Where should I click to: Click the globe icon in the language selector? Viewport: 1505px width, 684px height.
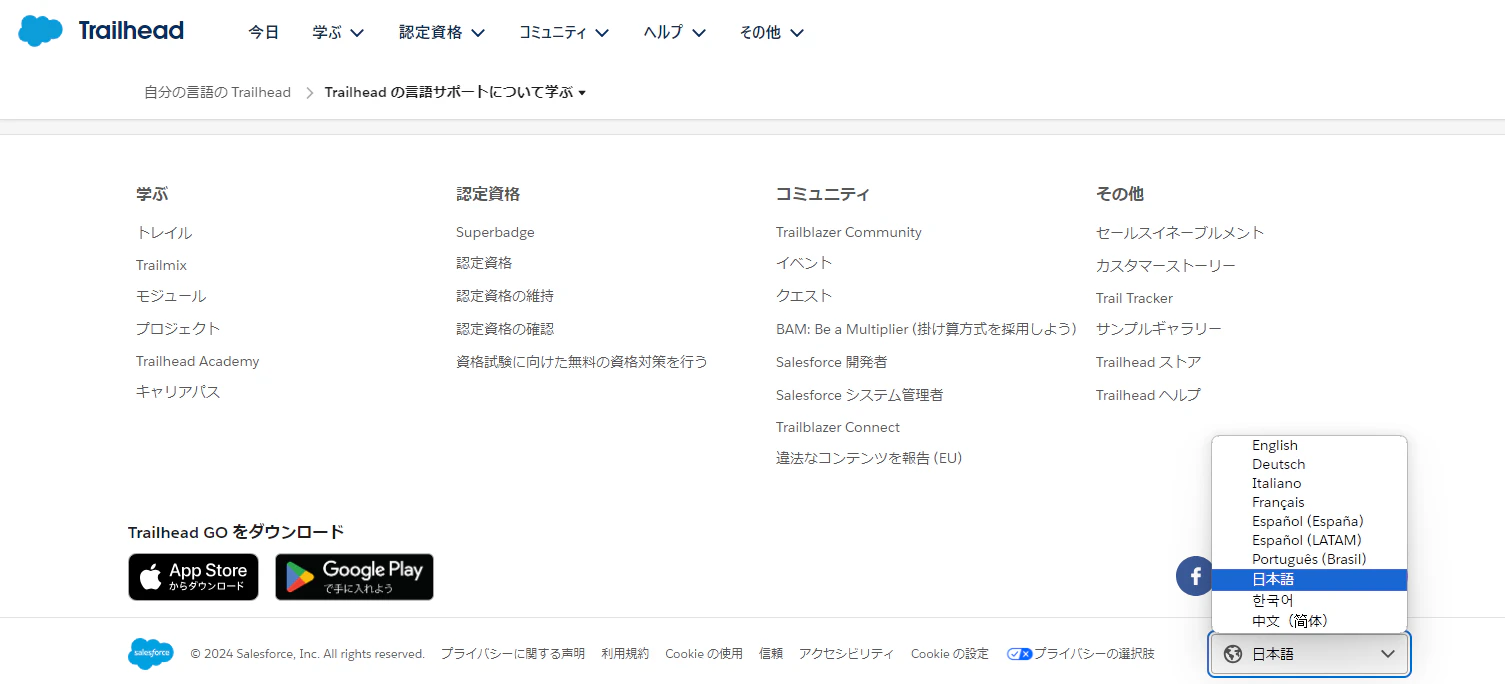1233,654
